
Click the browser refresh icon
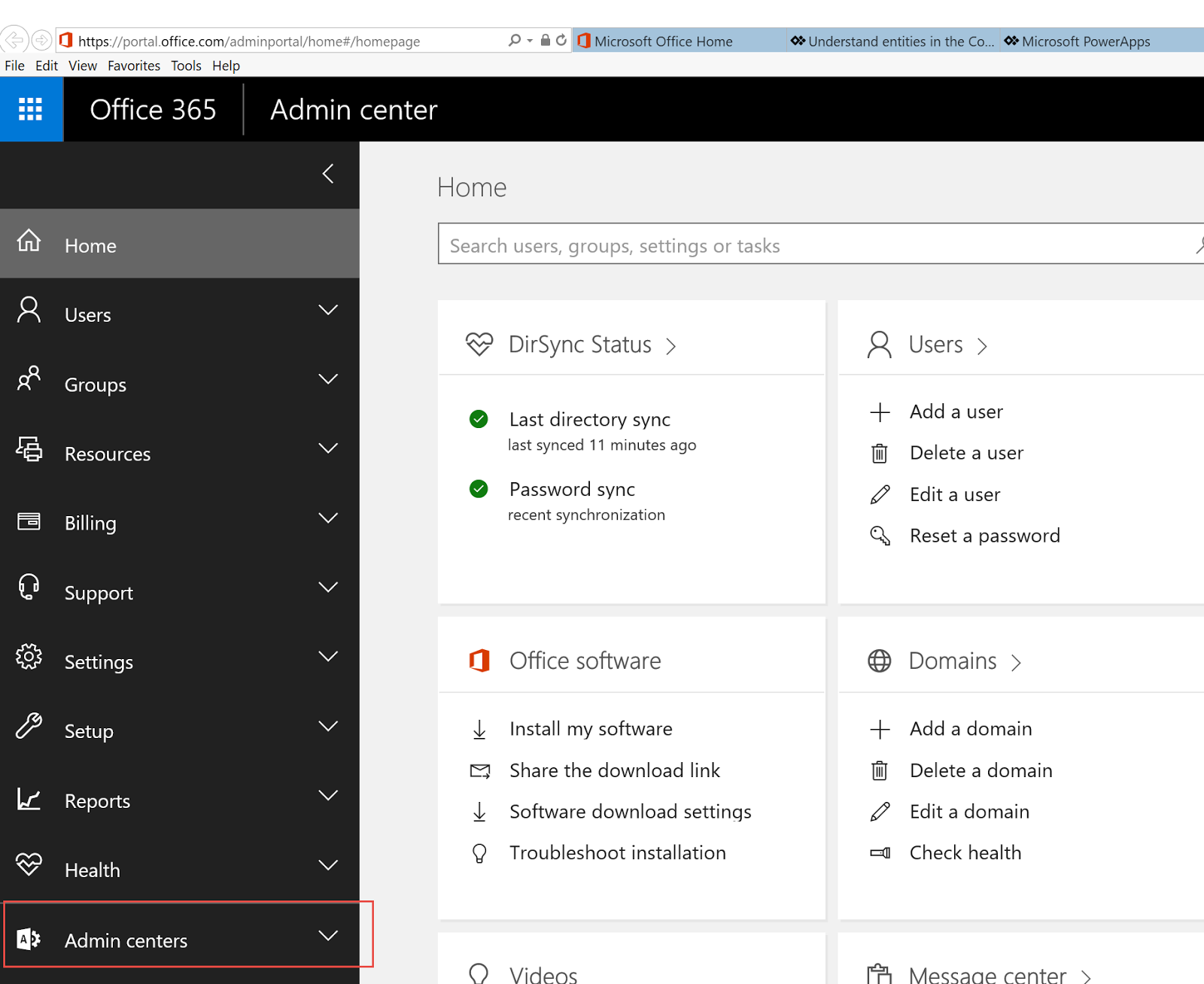tap(561, 41)
